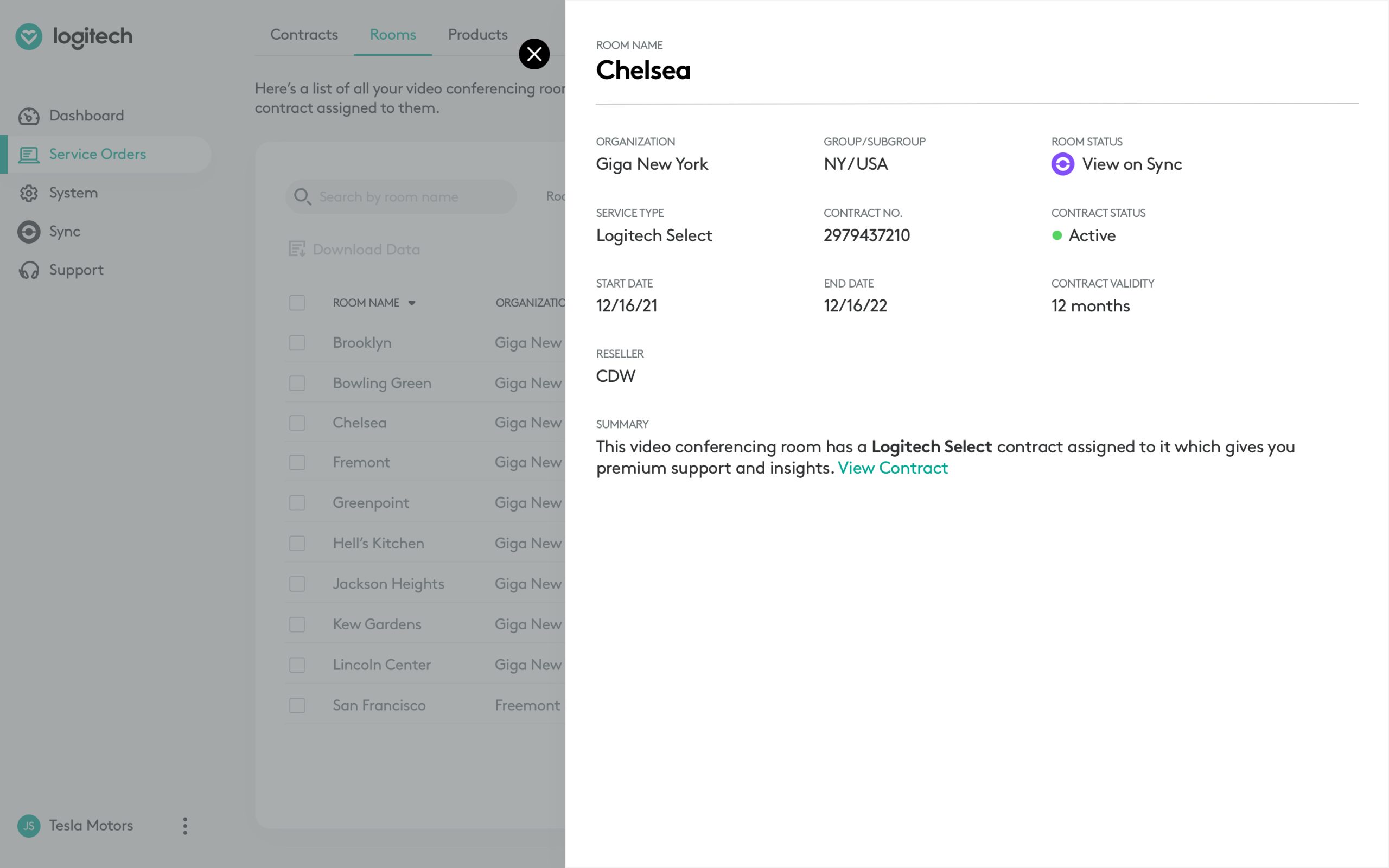
Task: Open the three-dot menu beside Tesla Motors
Action: coord(185,826)
